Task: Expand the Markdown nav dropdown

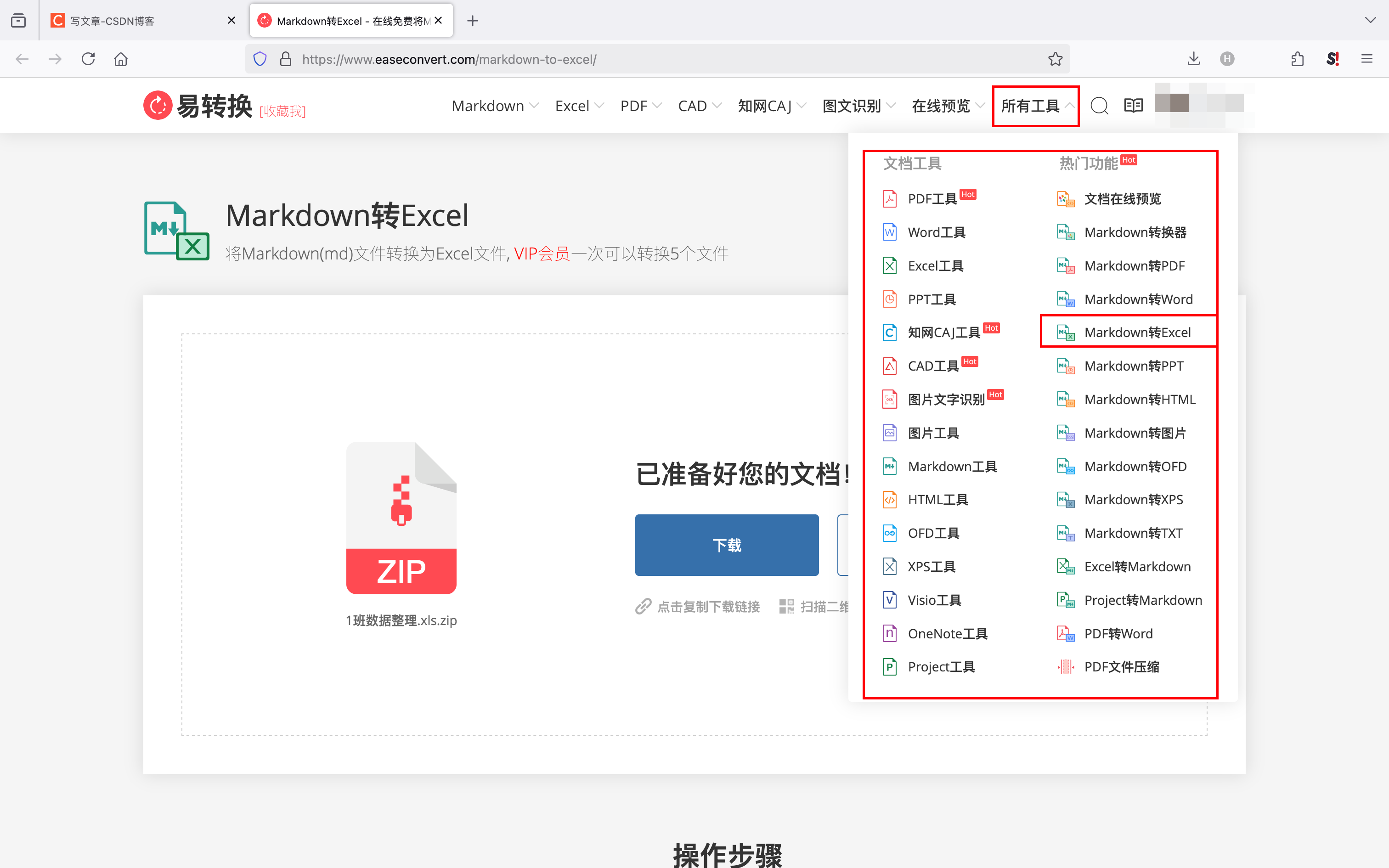Action: [495, 106]
